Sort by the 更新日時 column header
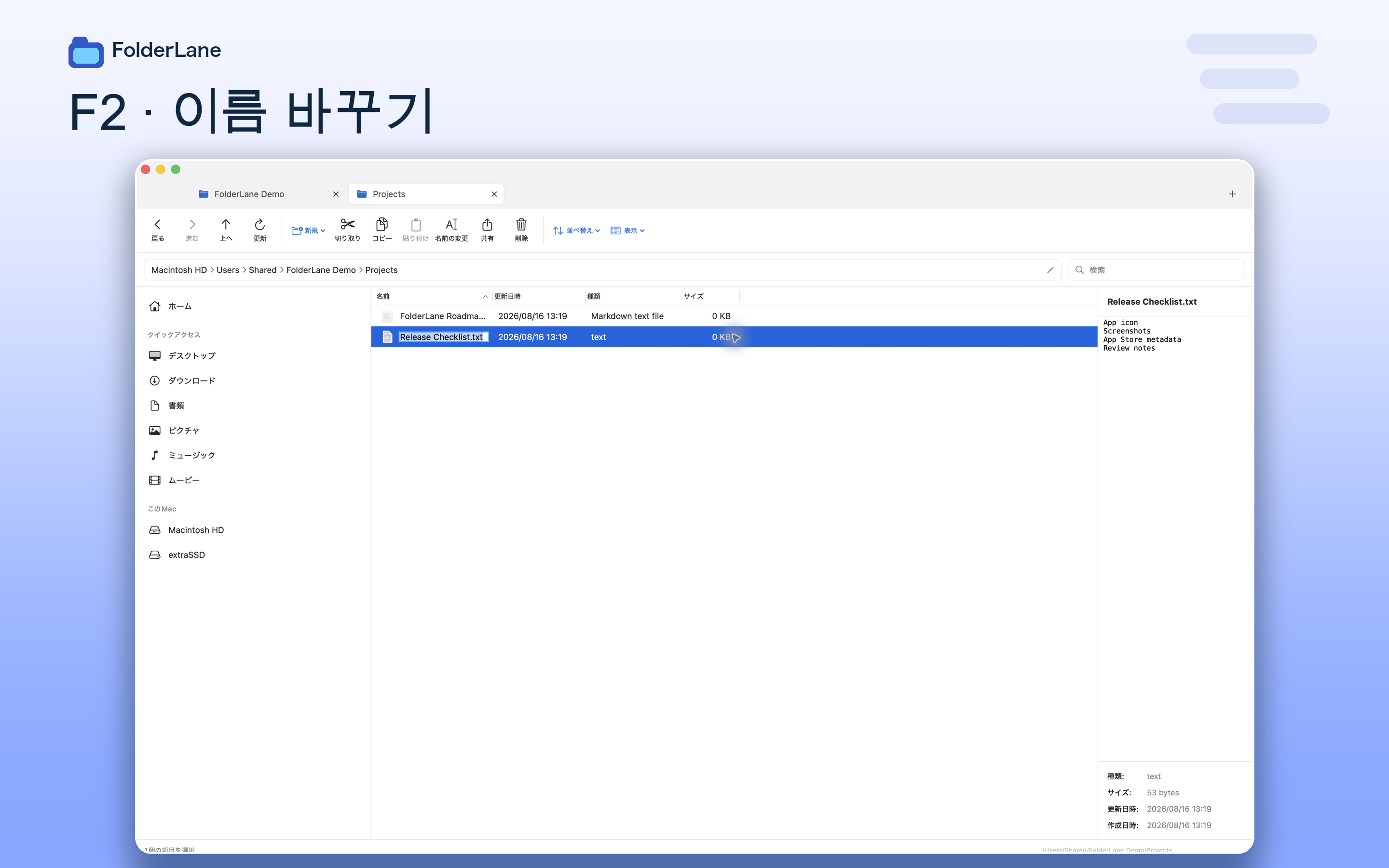Image resolution: width=1389 pixels, height=868 pixels. (538, 296)
